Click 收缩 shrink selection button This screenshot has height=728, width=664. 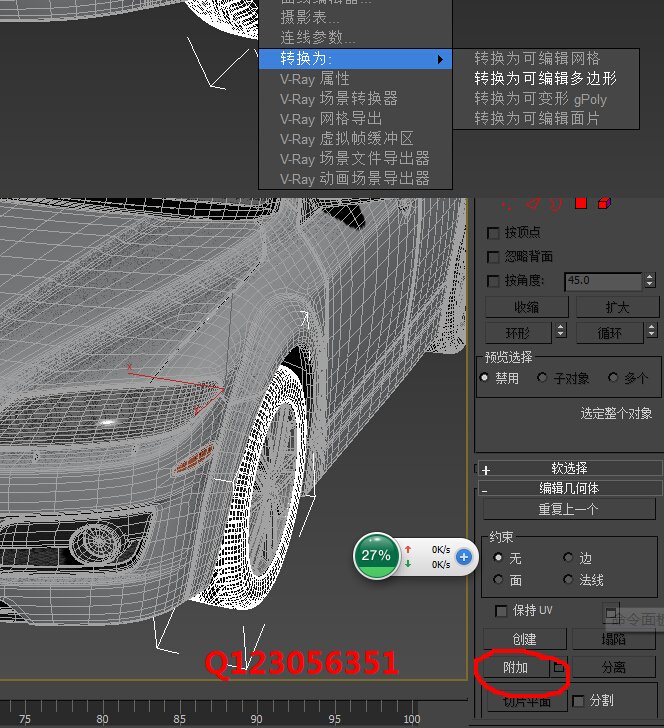coord(527,307)
